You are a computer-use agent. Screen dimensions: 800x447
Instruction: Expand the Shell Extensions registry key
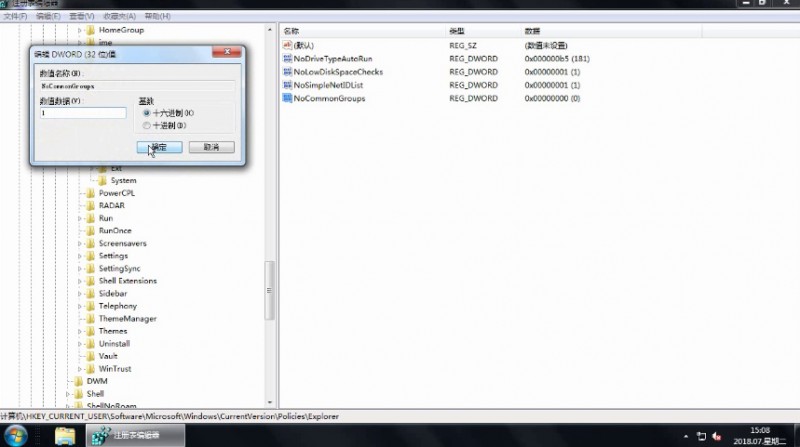click(x=80, y=281)
